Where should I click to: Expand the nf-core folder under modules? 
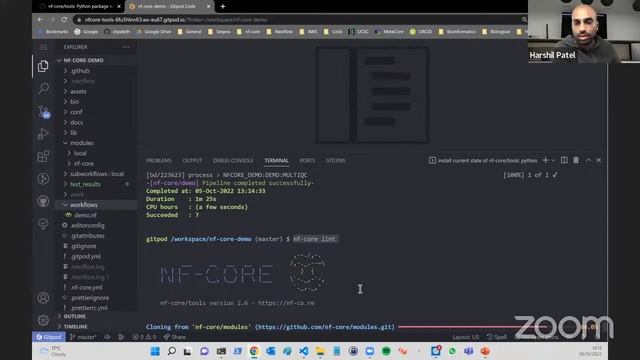coord(96,163)
